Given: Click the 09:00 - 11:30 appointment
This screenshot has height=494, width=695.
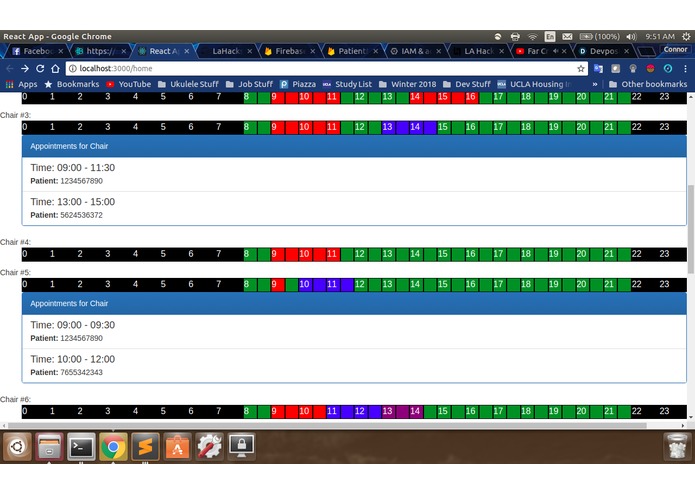Looking at the screenshot, I should click(354, 174).
